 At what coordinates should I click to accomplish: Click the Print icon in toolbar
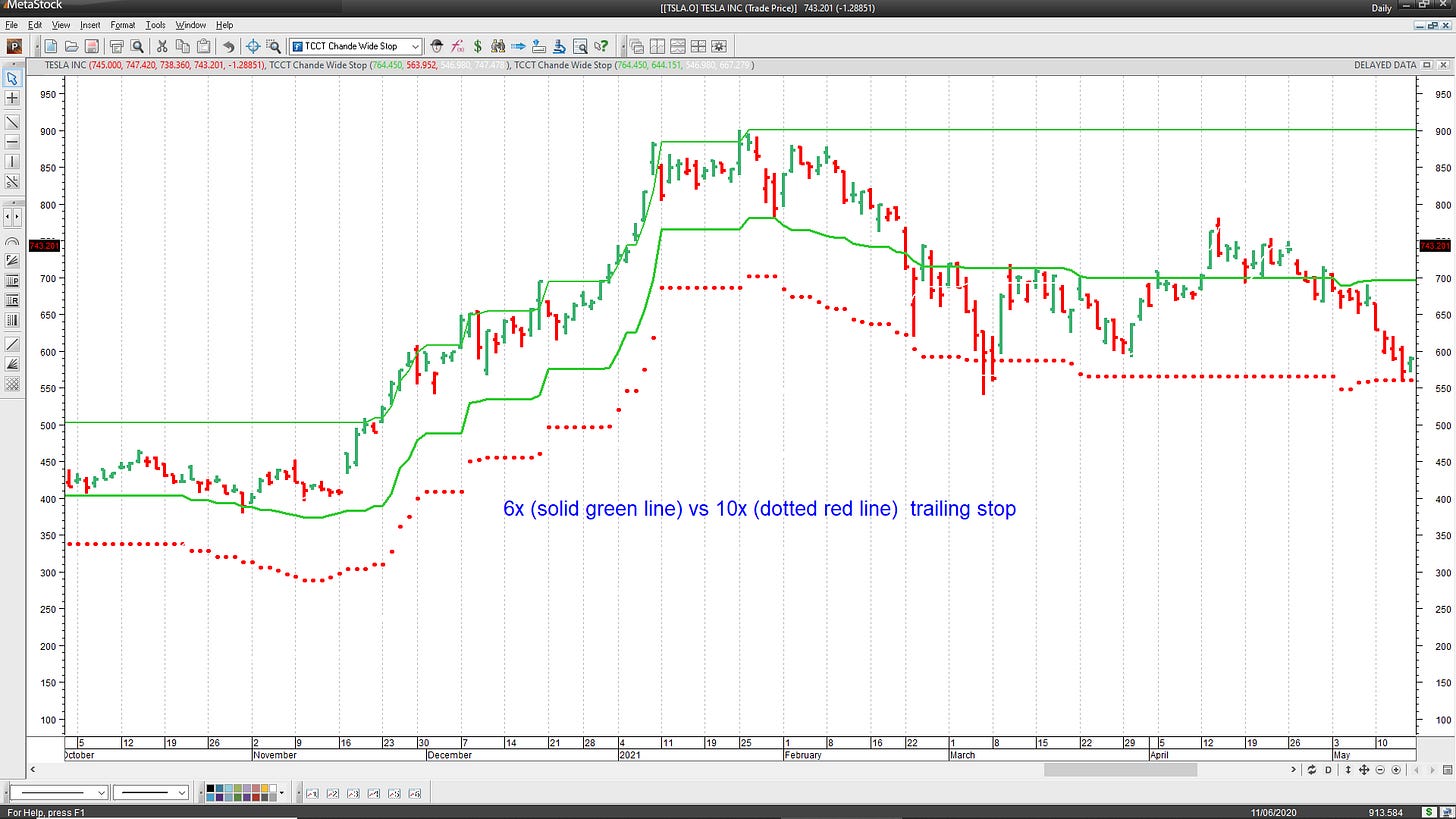[117, 46]
